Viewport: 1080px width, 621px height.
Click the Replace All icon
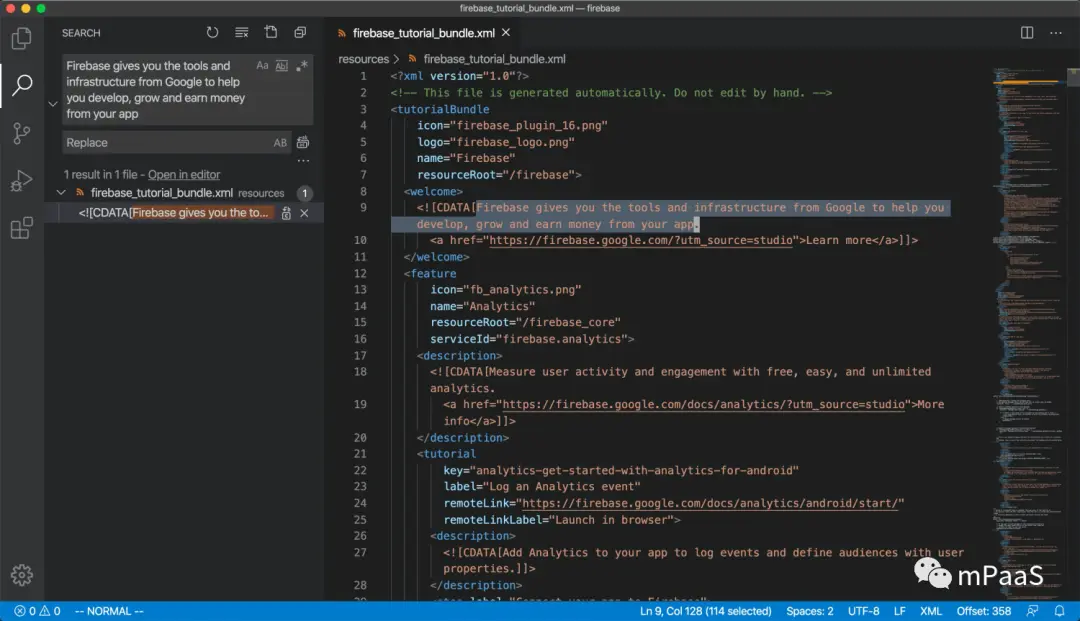tap(303, 143)
